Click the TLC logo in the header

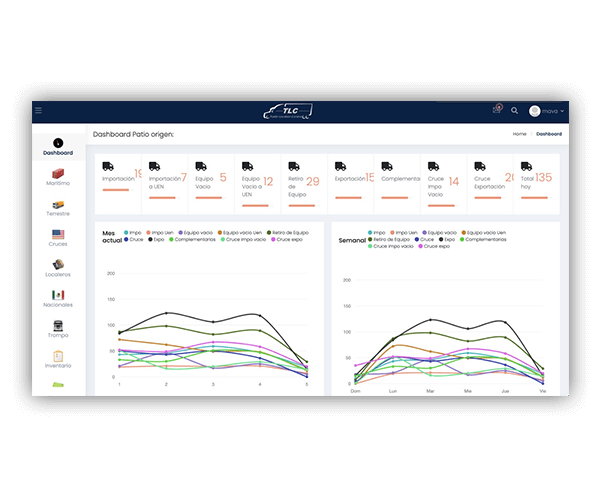(x=288, y=111)
